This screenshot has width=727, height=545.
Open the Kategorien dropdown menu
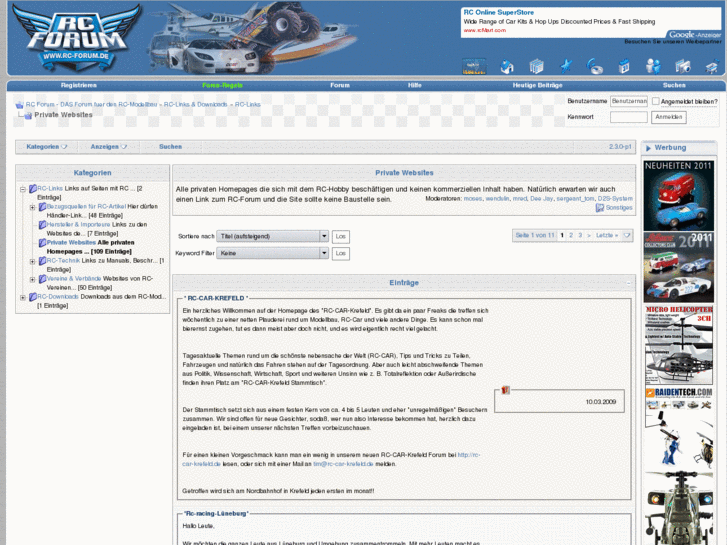[x=46, y=147]
